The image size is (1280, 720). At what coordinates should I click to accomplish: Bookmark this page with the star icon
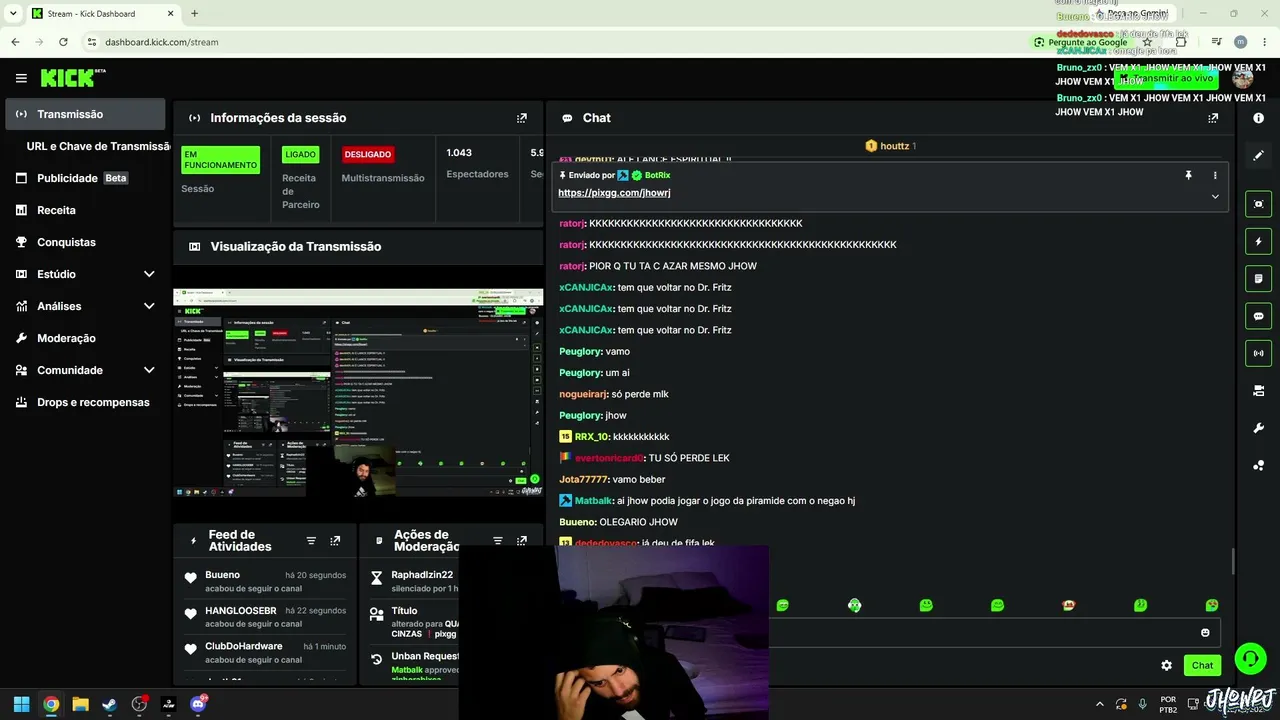[x=1148, y=42]
